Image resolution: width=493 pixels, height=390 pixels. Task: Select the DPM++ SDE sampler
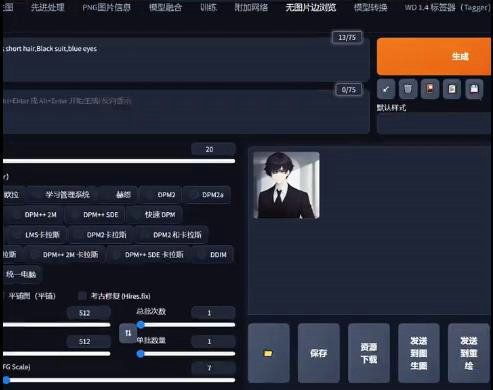[x=95, y=215]
